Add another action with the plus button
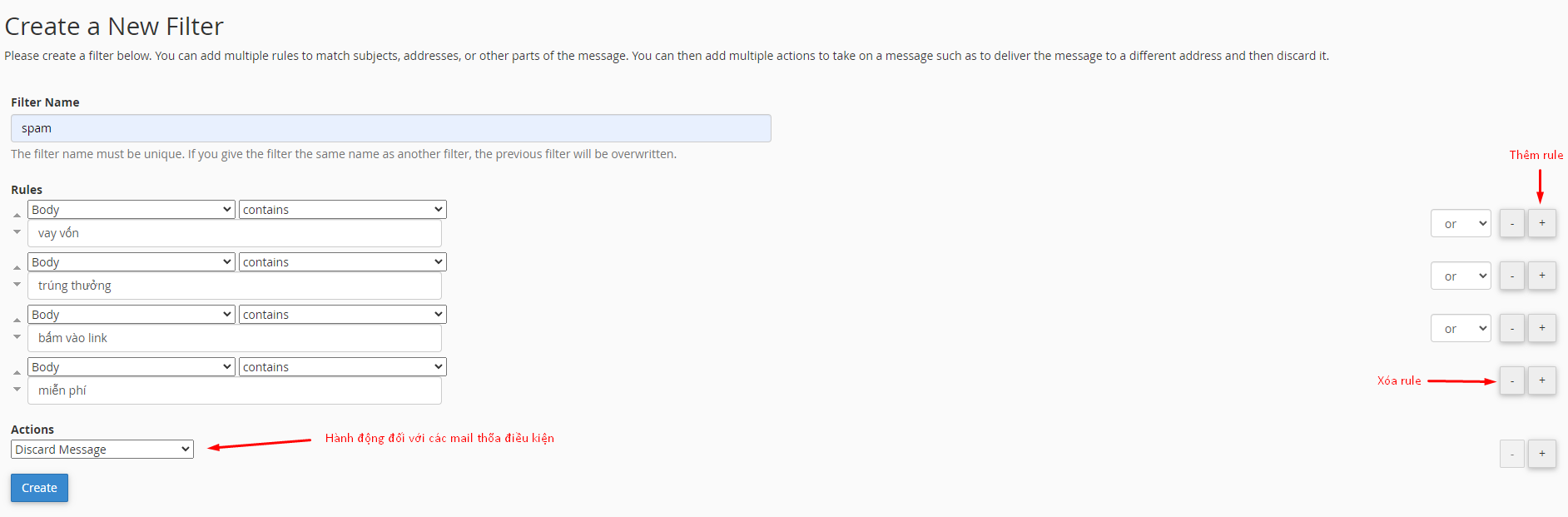Image resolution: width=1568 pixels, height=517 pixels. tap(1541, 454)
